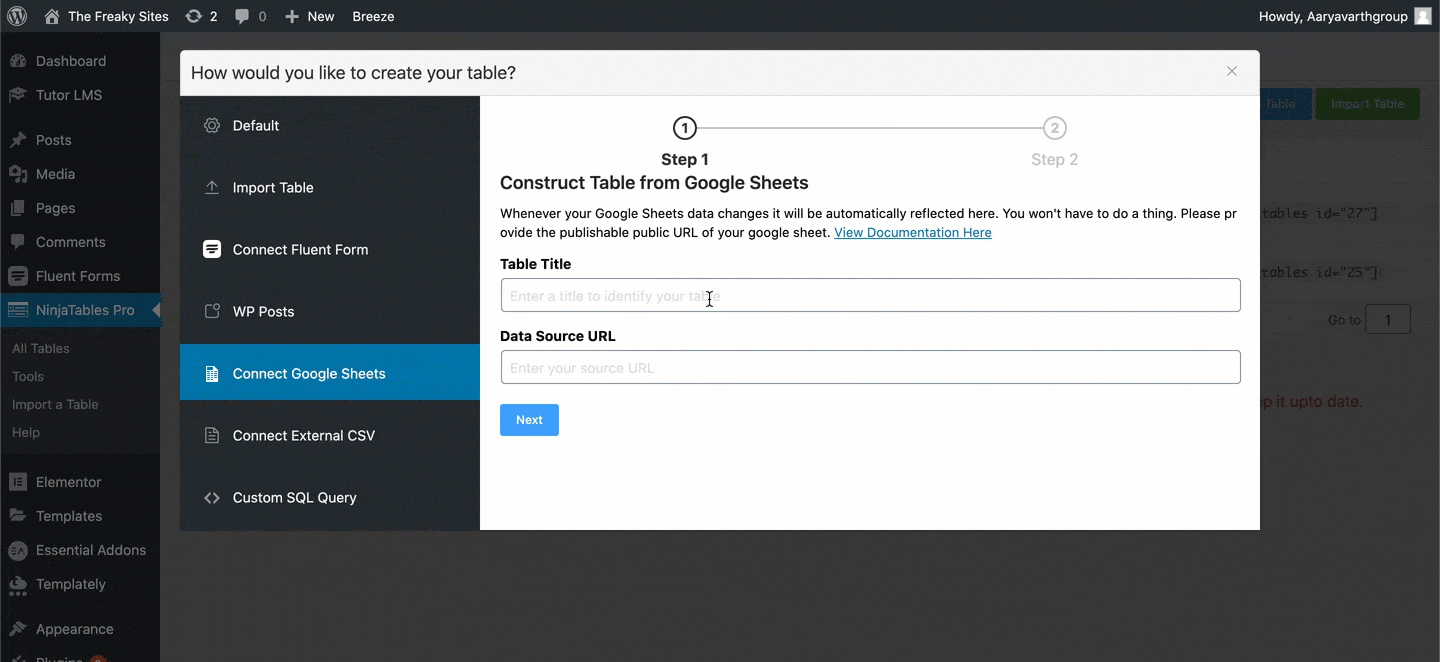
Task: Click the user avatar in the admin bar
Action: [1423, 16]
